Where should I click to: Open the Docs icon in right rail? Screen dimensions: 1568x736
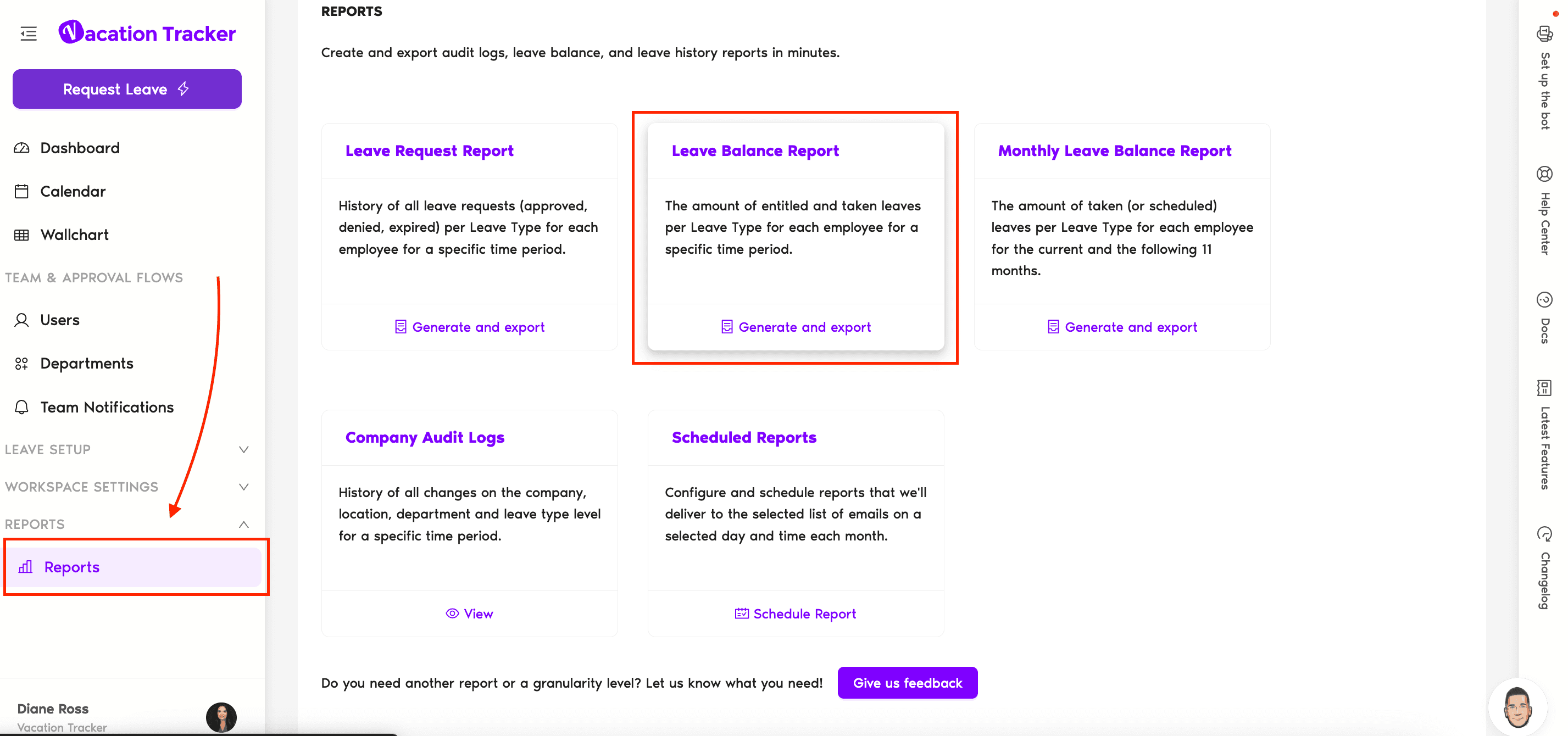[x=1544, y=299]
